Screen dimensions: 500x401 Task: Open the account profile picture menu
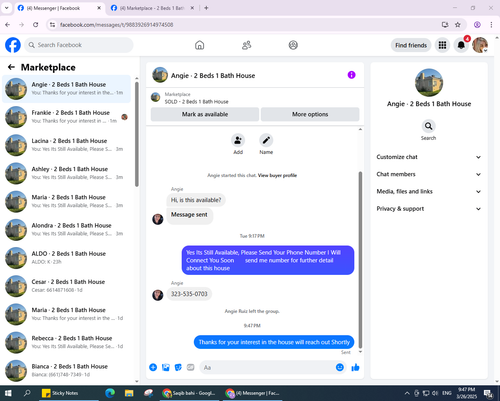[x=480, y=45]
